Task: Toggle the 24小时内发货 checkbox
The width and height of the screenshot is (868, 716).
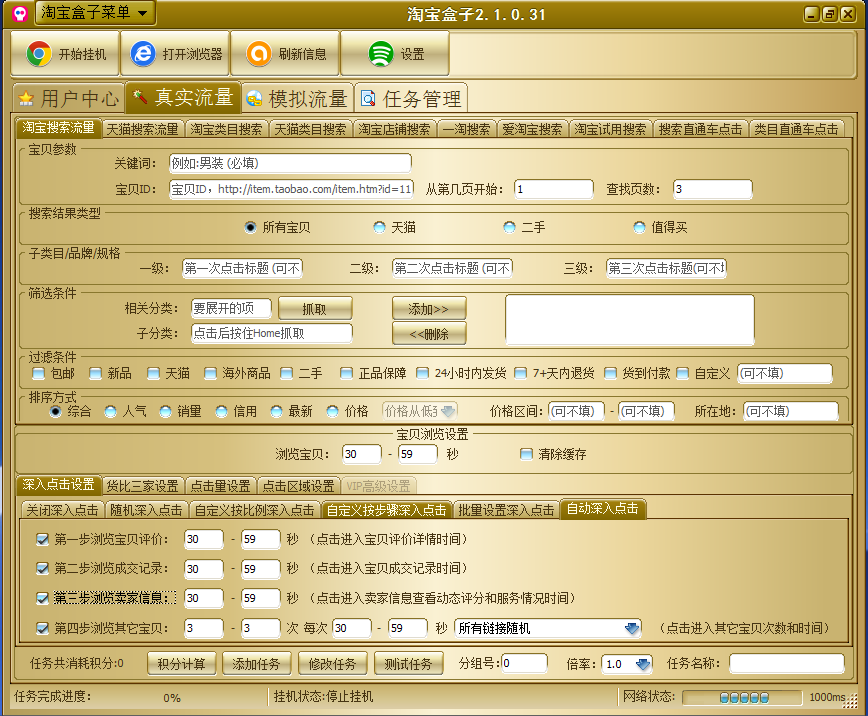Action: click(422, 374)
